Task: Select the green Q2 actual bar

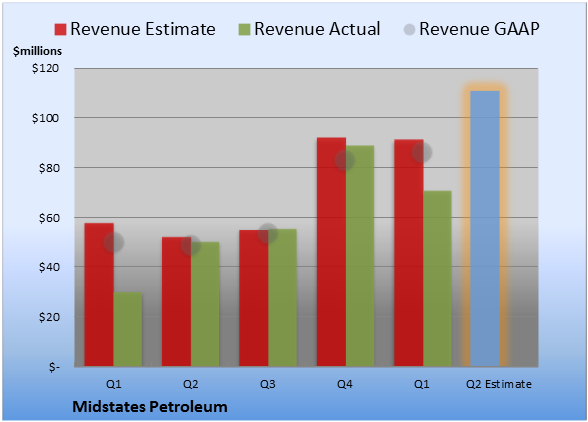Action: pyautogui.click(x=205, y=304)
